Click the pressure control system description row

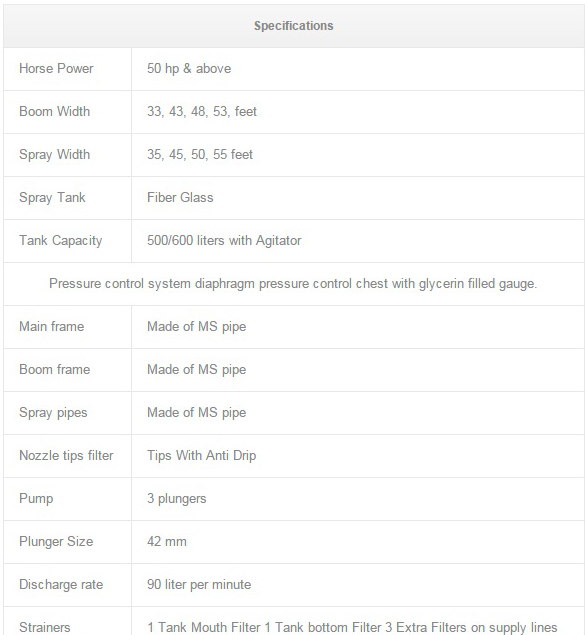coord(294,284)
